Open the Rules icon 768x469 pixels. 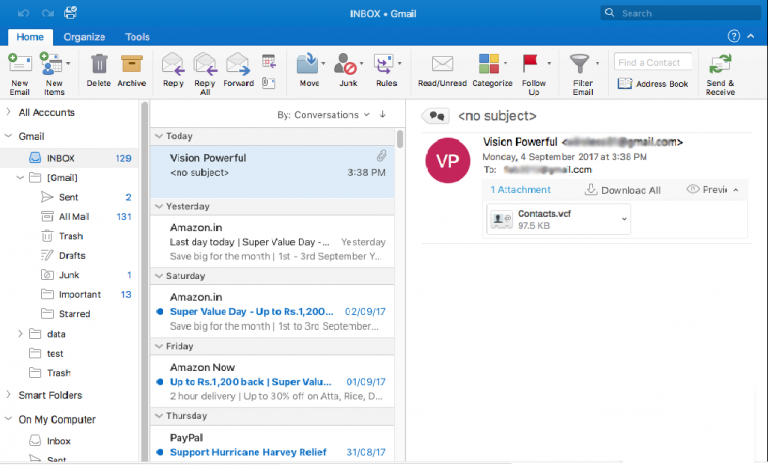coord(384,64)
